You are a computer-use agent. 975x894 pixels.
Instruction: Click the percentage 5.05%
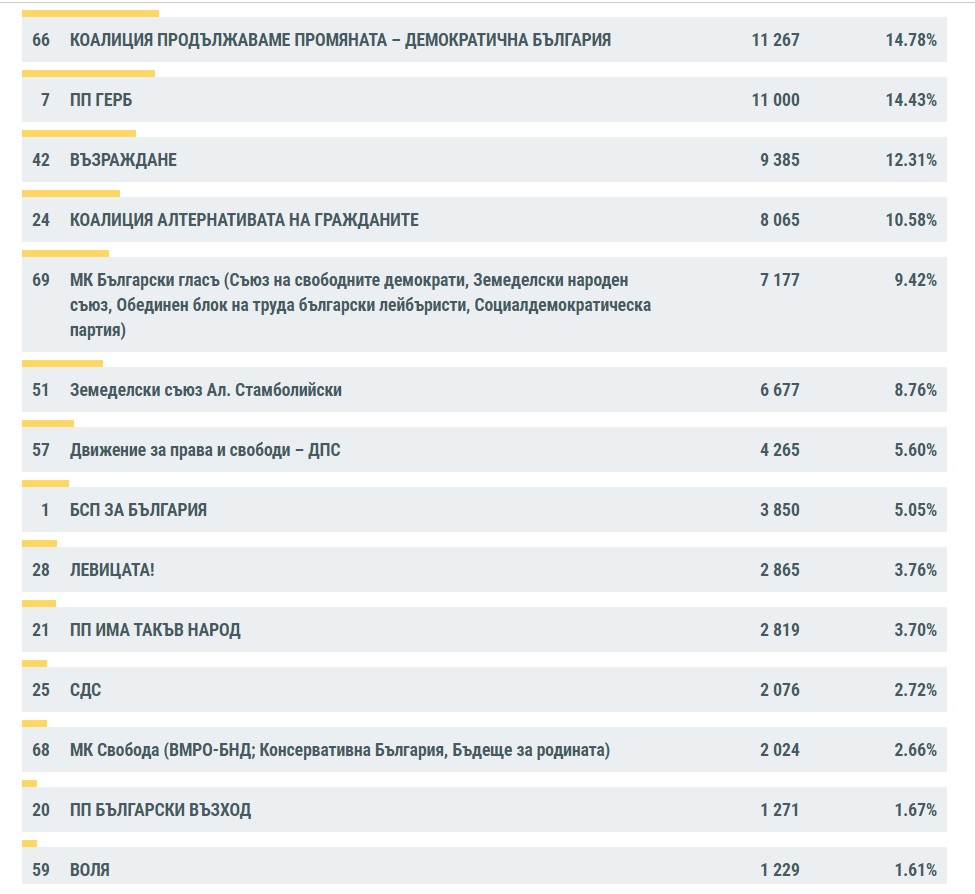[915, 510]
